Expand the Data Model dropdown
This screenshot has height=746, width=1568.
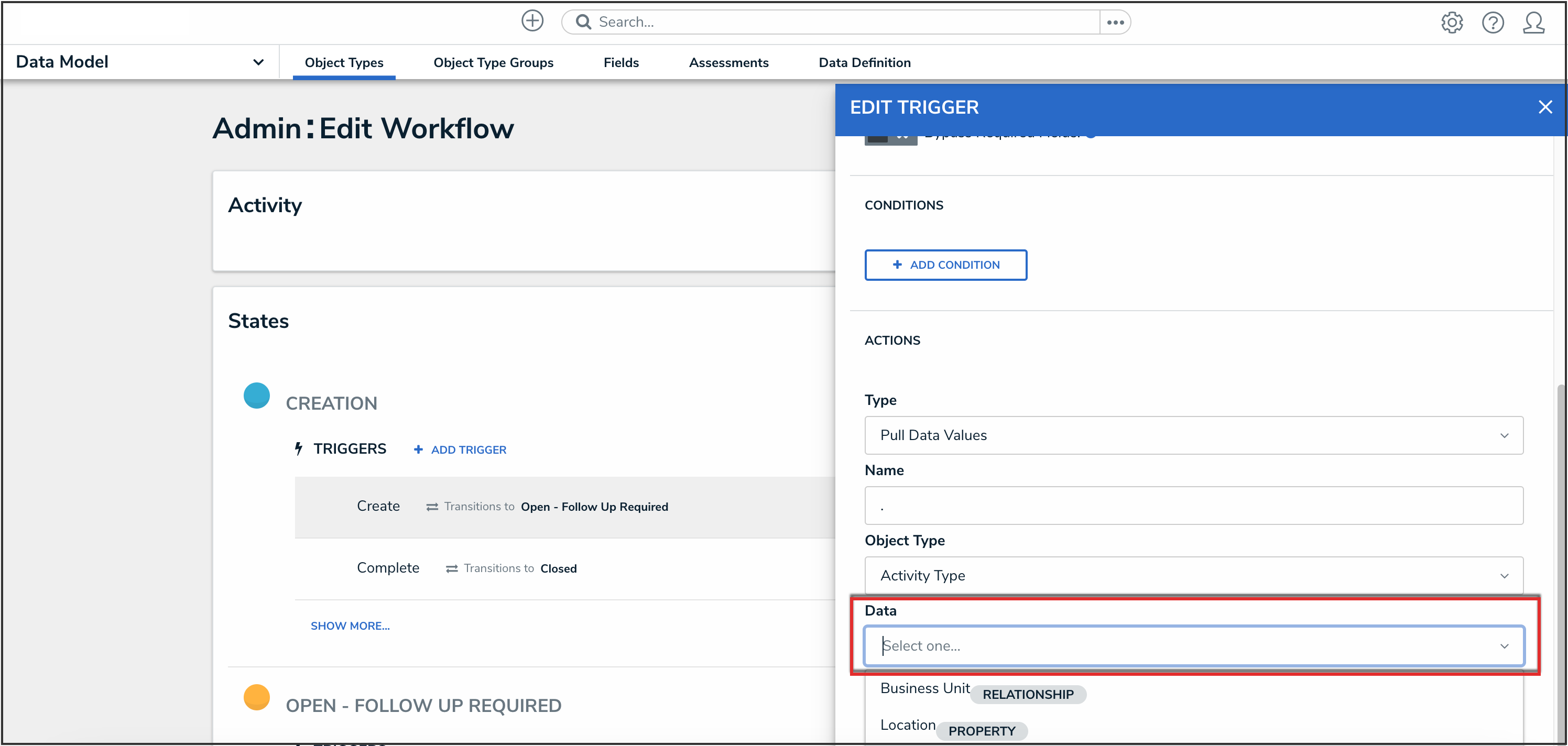coord(258,62)
